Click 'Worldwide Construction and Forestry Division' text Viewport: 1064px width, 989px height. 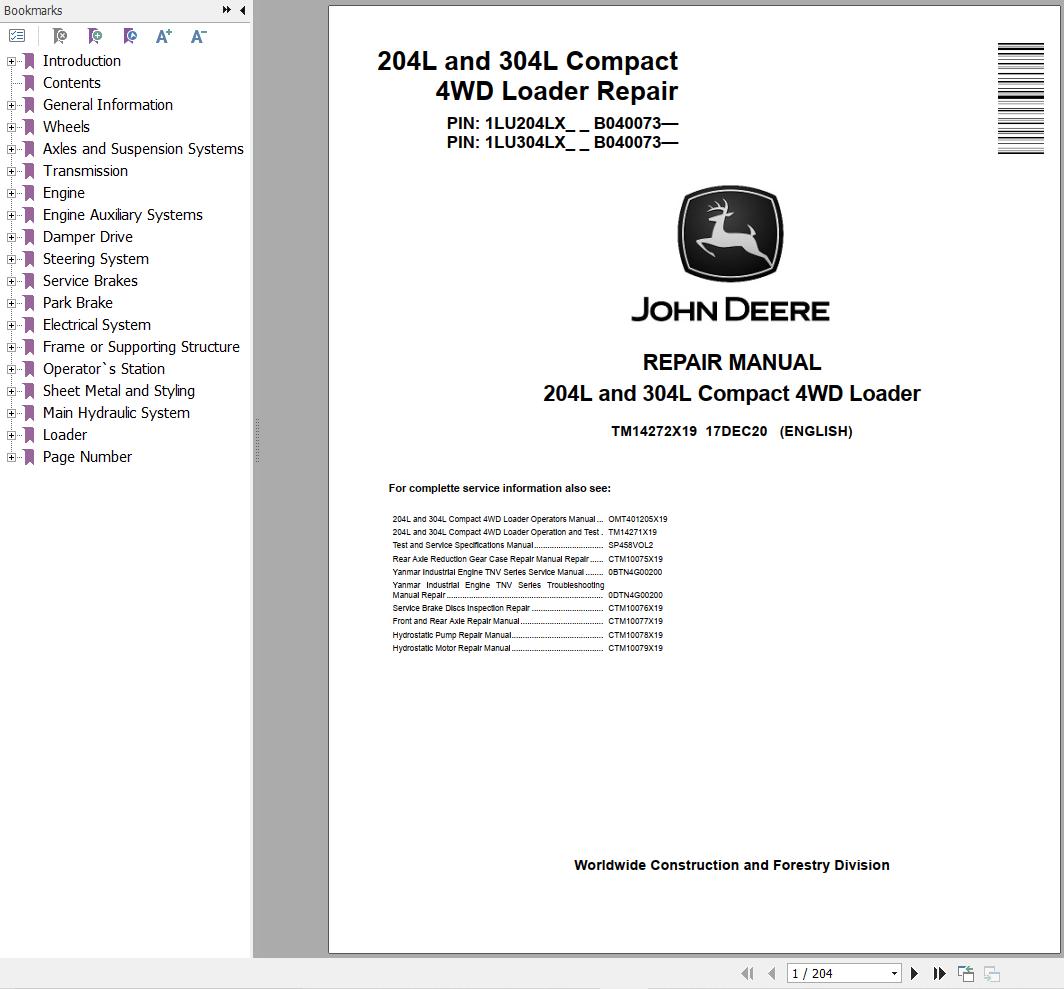(x=732, y=865)
